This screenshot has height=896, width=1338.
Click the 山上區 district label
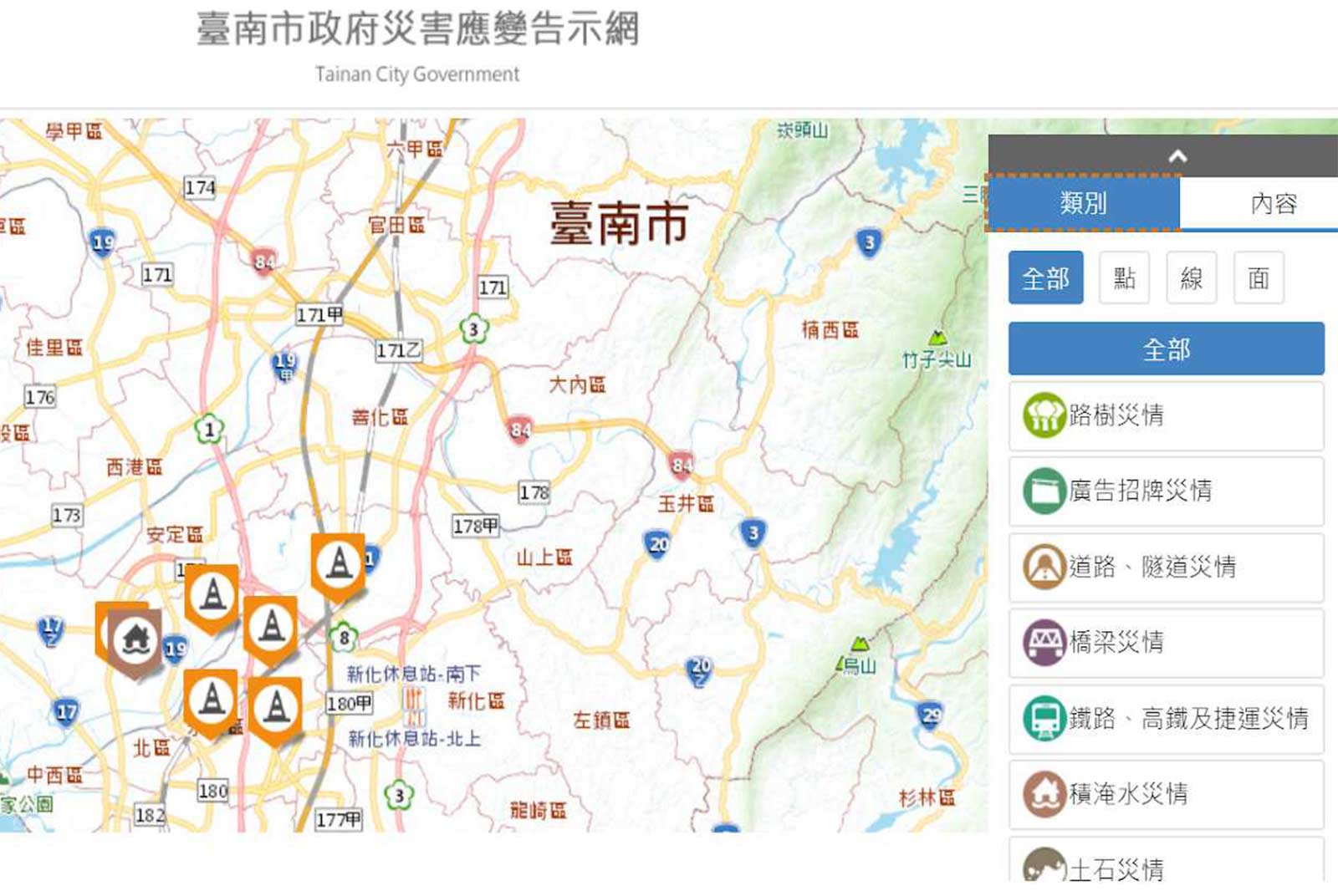point(544,557)
